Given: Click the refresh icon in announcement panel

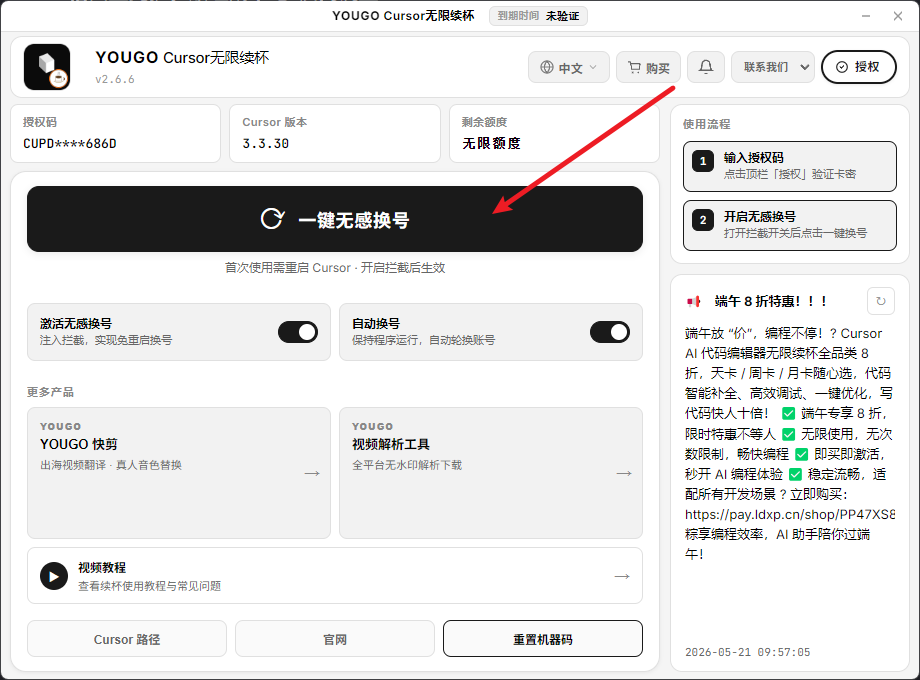Looking at the screenshot, I should [x=881, y=301].
